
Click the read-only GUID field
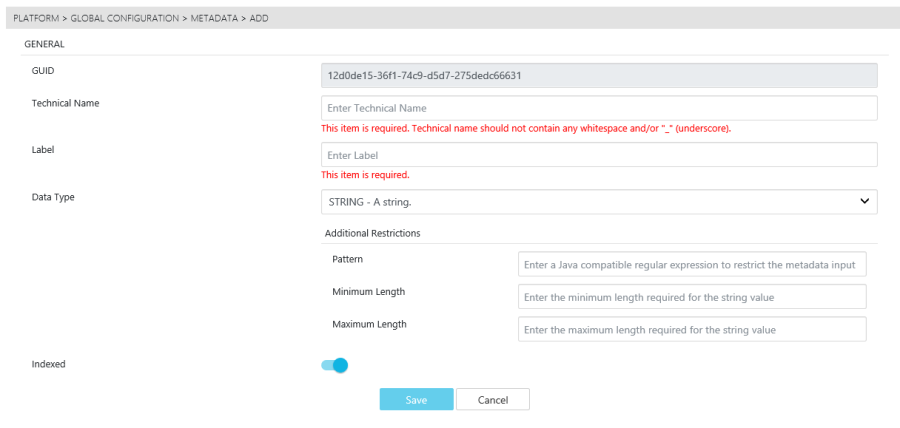tap(598, 76)
